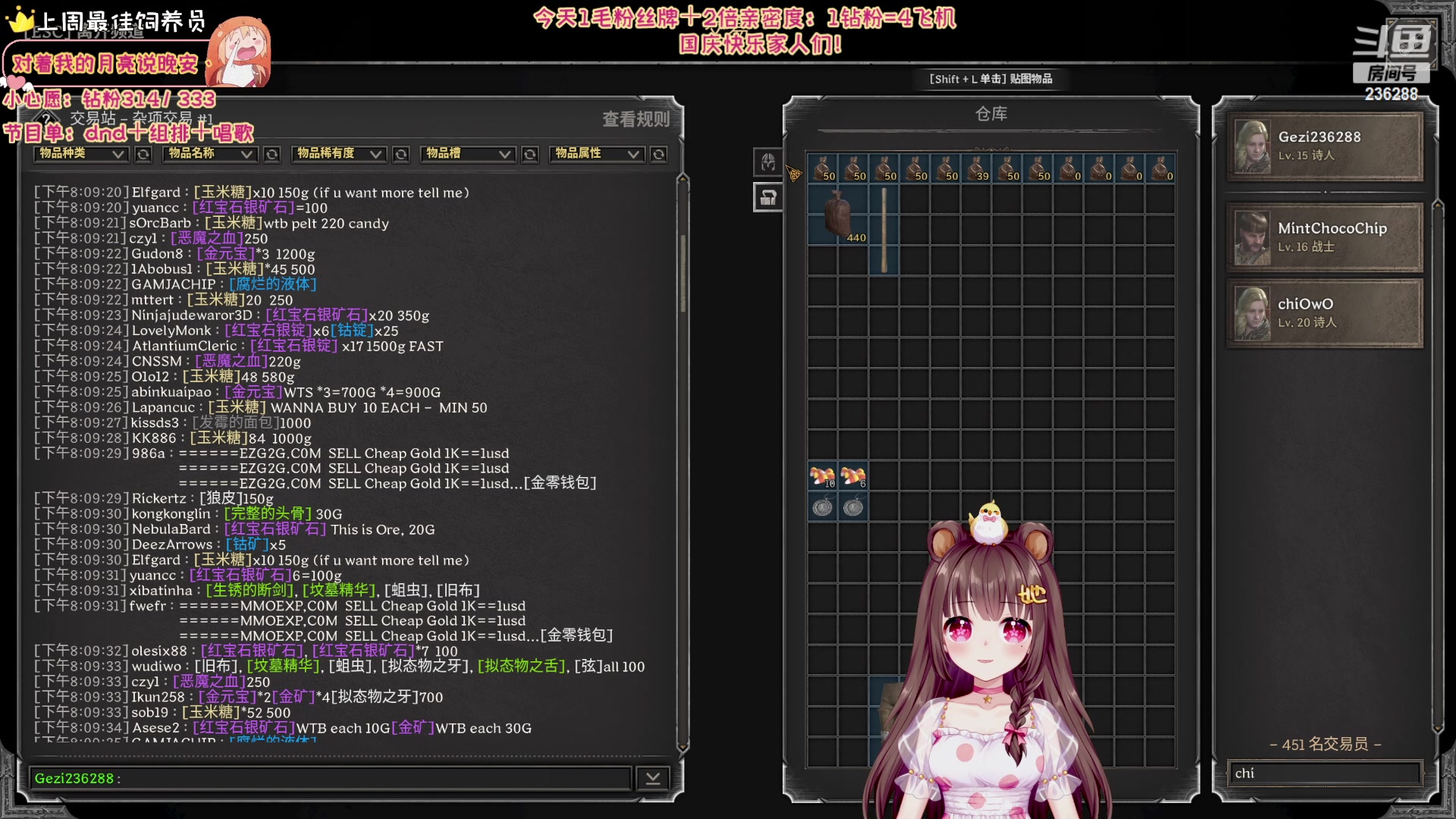Select trader chiOwO card

click(x=1324, y=313)
